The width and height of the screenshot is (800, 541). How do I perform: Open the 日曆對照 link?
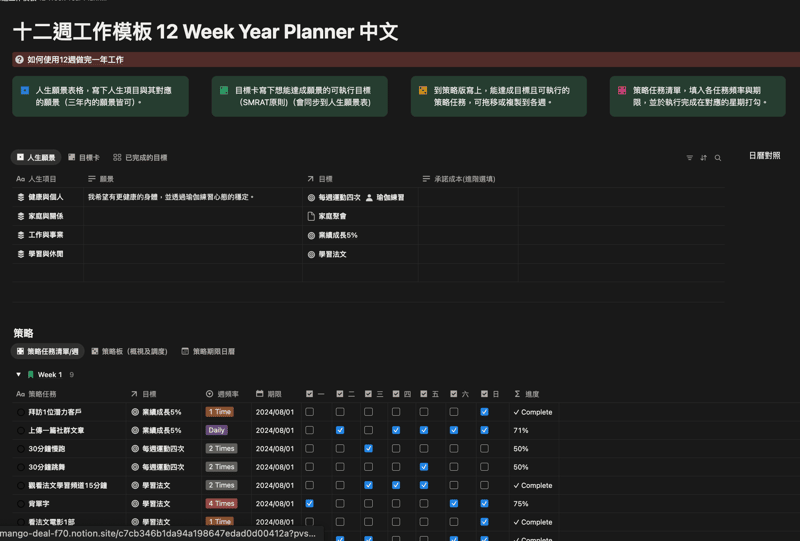pyautogui.click(x=764, y=156)
